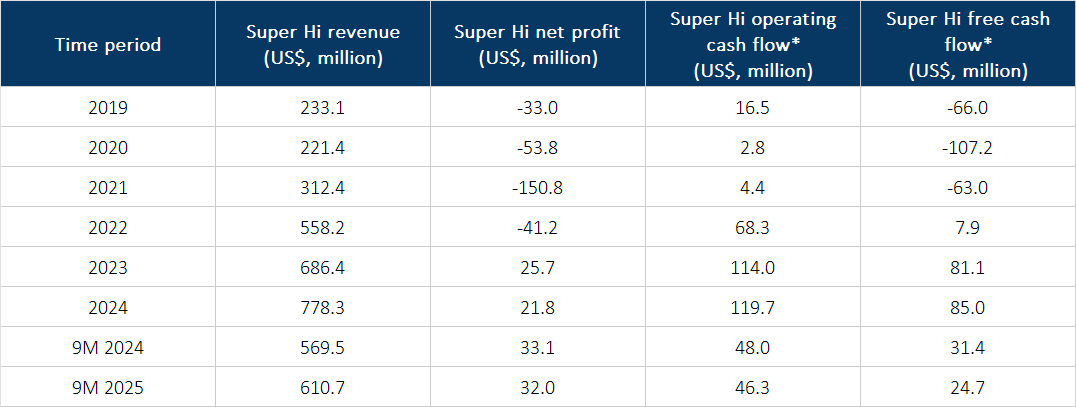1076x407 pixels.
Task: Select the 9M 2025 revenue value 610.7
Action: (x=321, y=387)
